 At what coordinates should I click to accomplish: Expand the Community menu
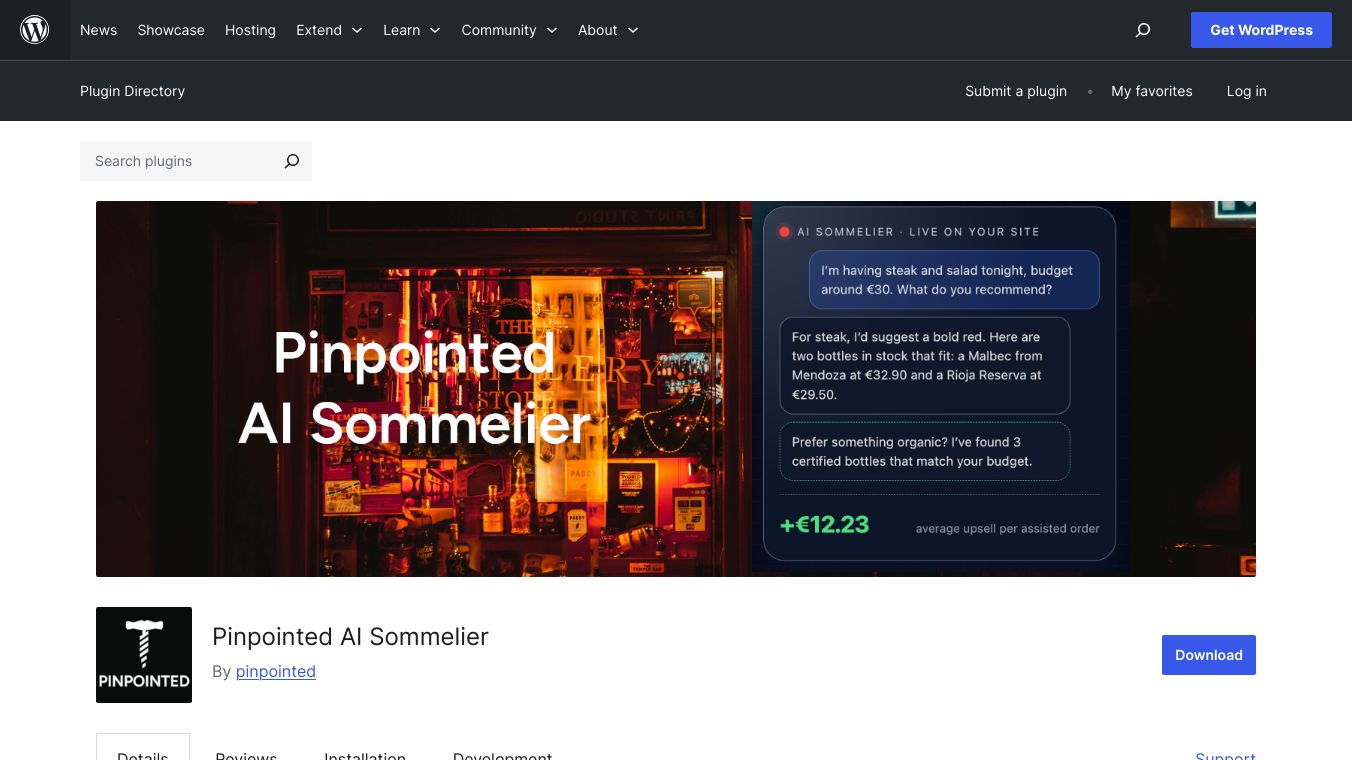coord(509,30)
